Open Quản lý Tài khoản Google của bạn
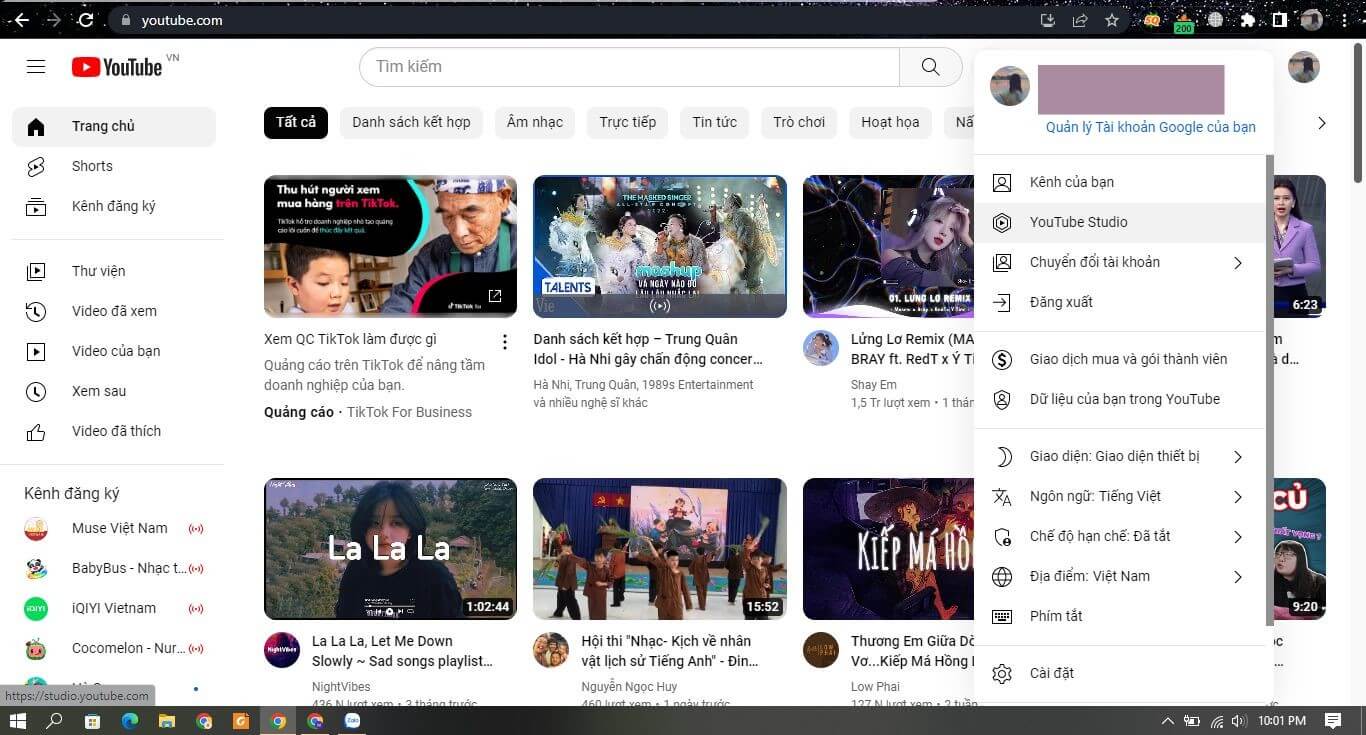The height and width of the screenshot is (735, 1366). [1150, 127]
